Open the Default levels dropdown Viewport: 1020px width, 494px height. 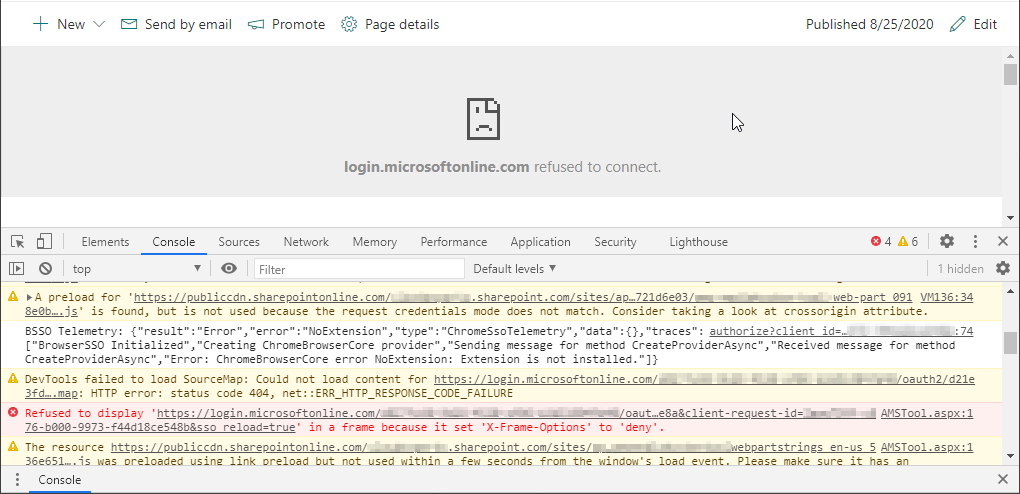point(515,268)
